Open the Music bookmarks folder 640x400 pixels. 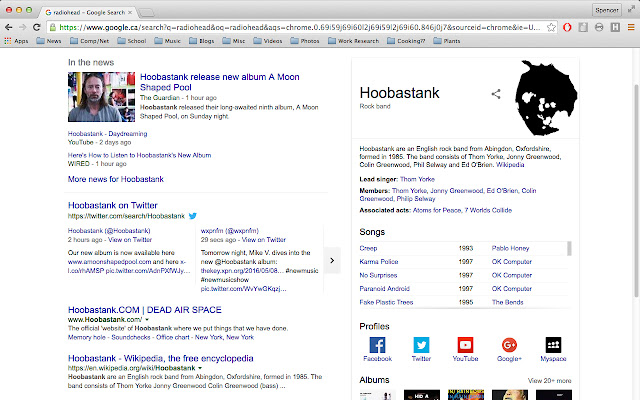point(167,41)
